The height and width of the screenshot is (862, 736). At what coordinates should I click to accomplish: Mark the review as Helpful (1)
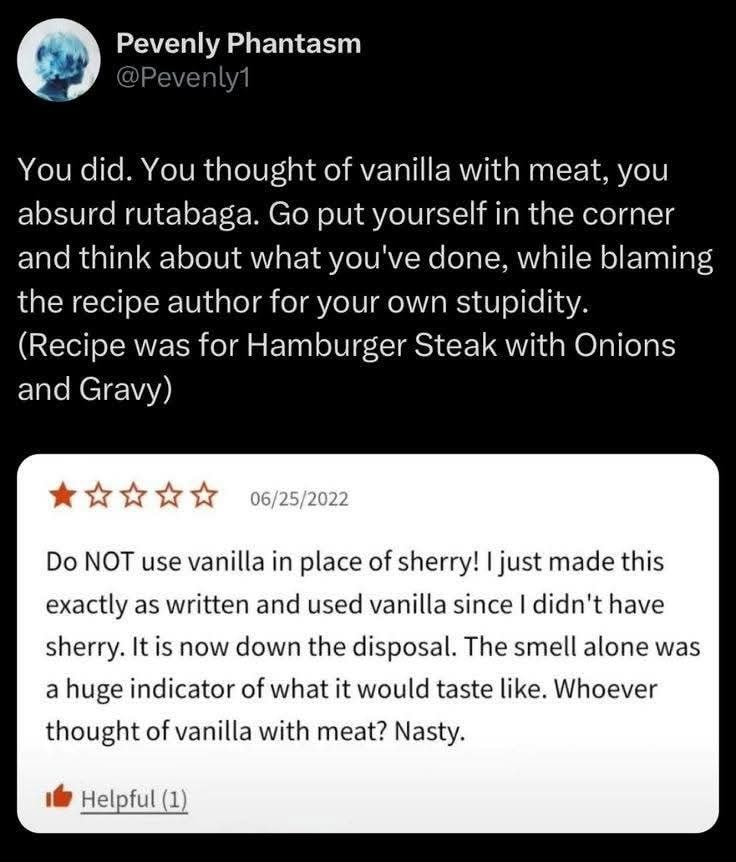(x=134, y=799)
